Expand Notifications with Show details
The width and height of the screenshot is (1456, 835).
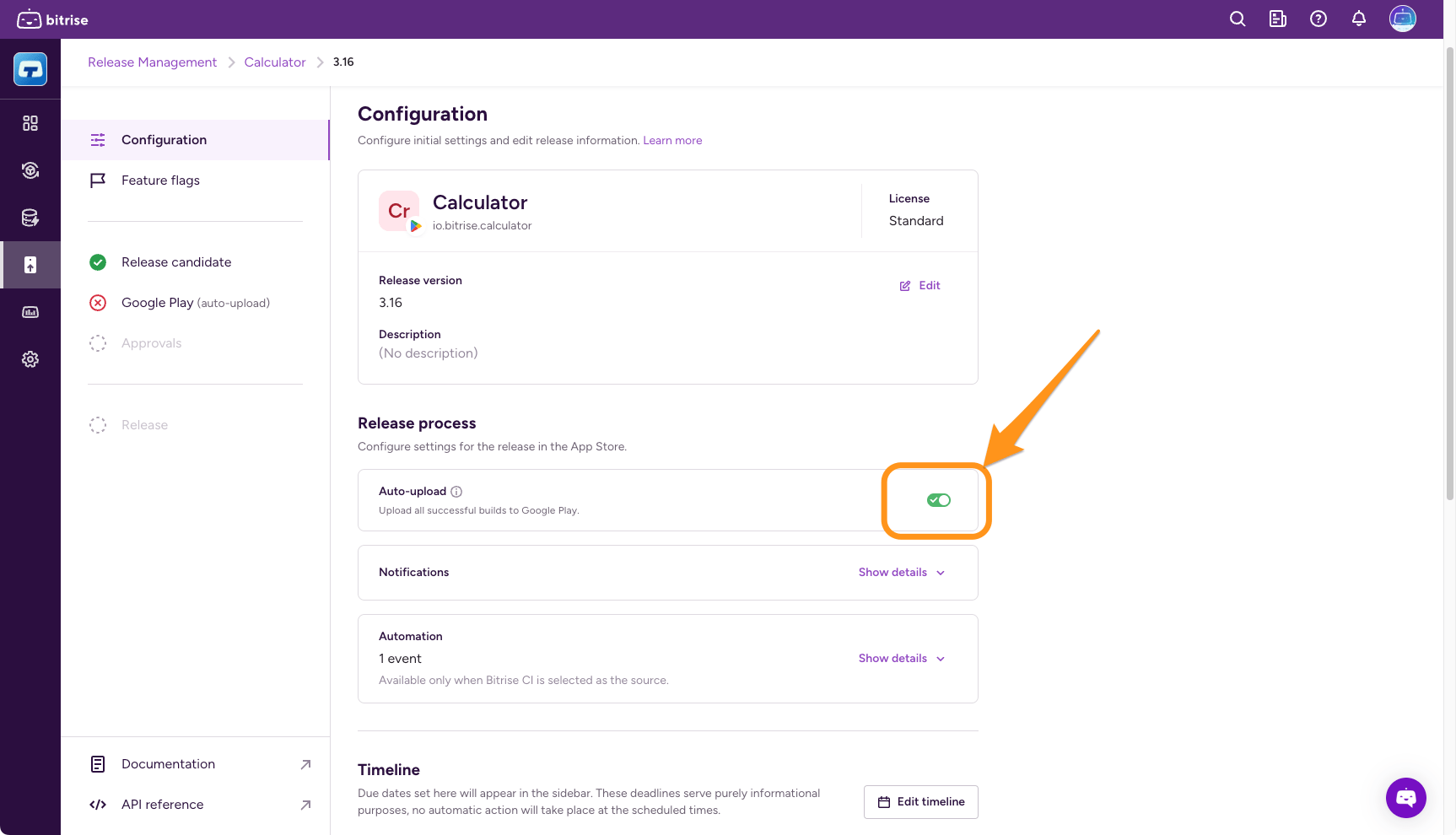[x=901, y=573]
